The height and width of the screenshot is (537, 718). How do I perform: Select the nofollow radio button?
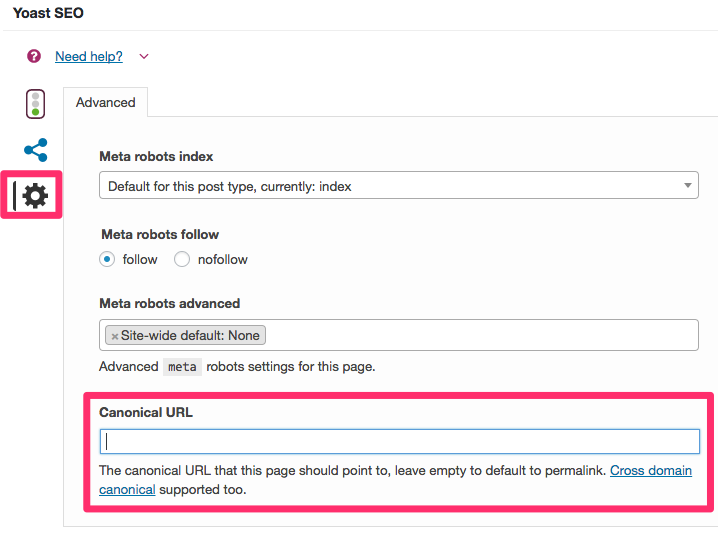182,259
